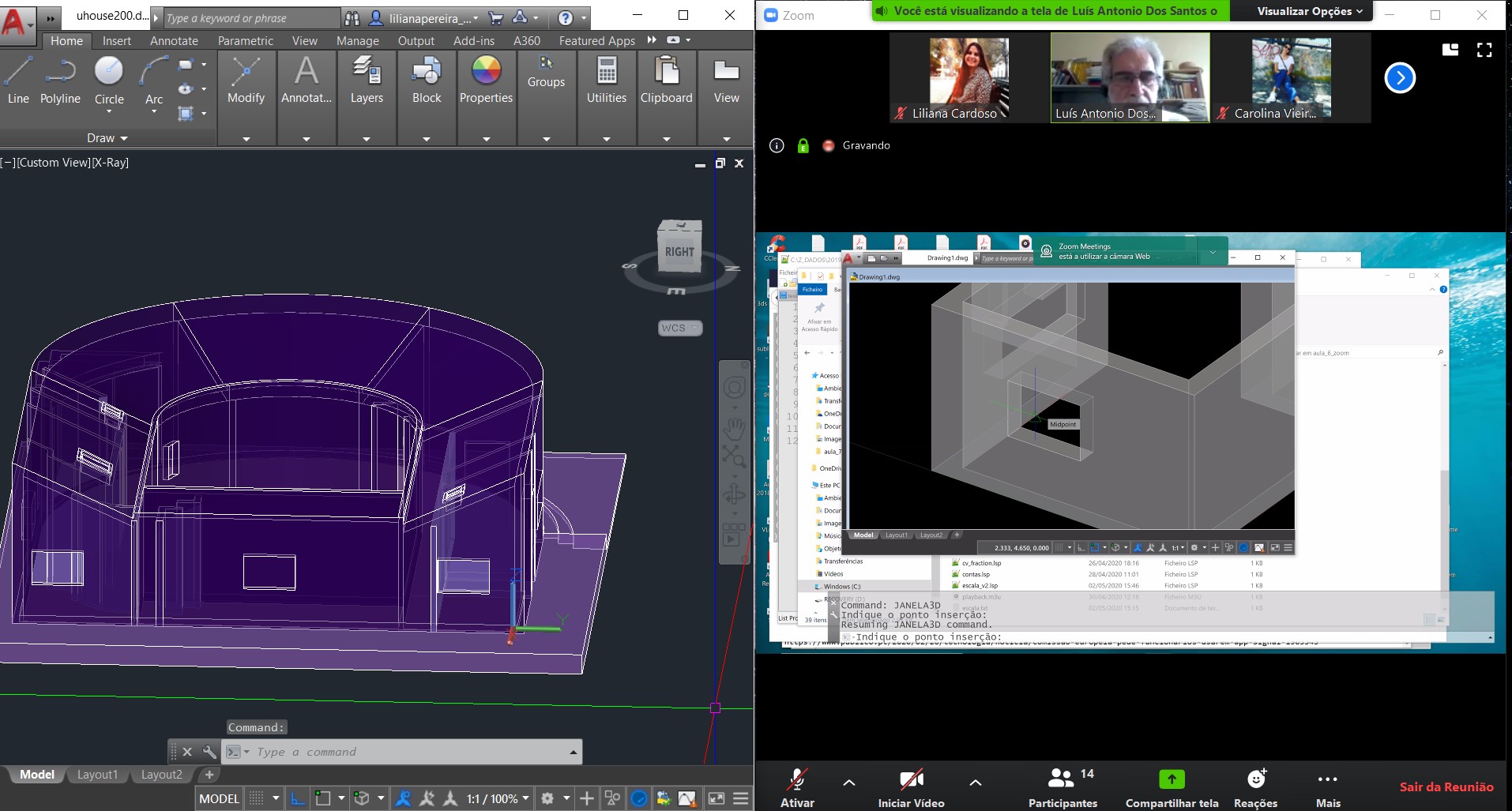
Task: Open the Annotation panel
Action: 307,98
